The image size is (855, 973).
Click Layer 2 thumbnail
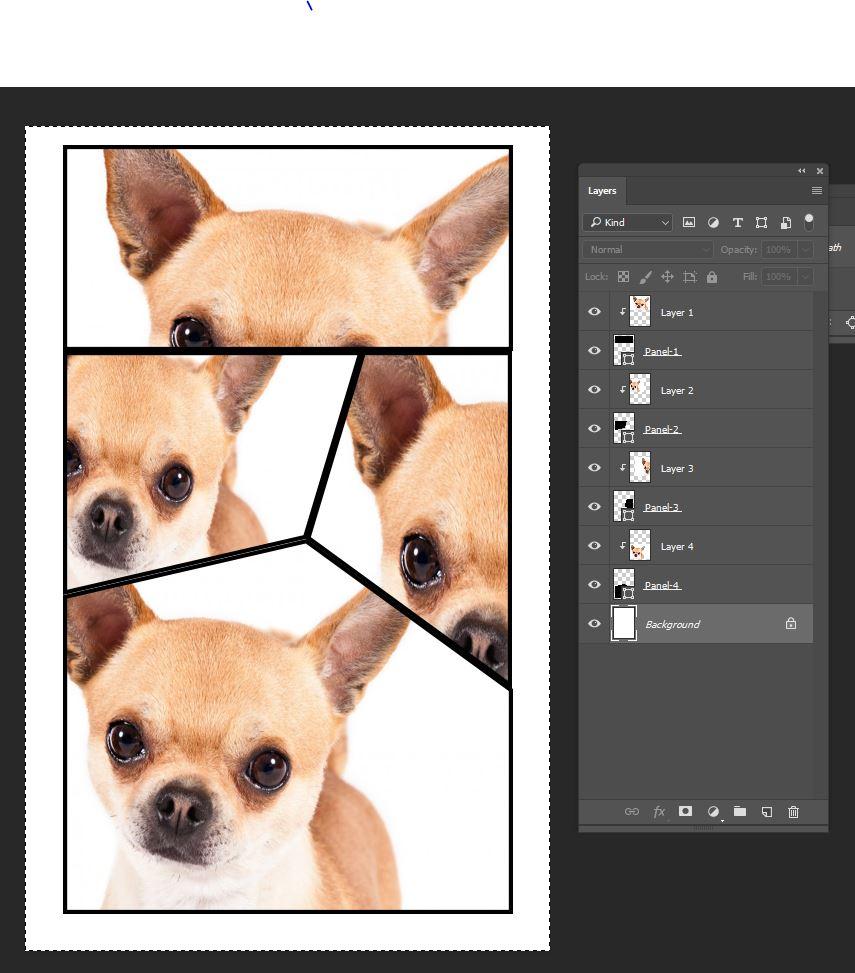pos(640,390)
